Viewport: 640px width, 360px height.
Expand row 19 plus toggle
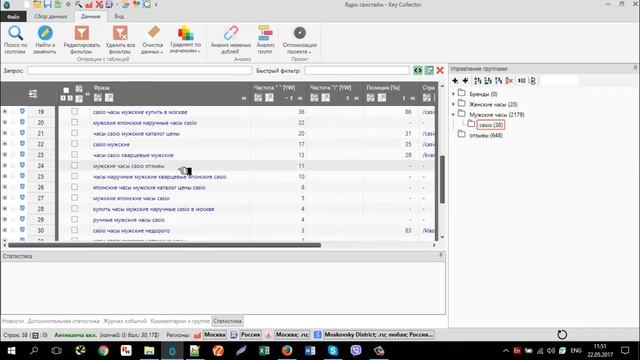point(4,111)
